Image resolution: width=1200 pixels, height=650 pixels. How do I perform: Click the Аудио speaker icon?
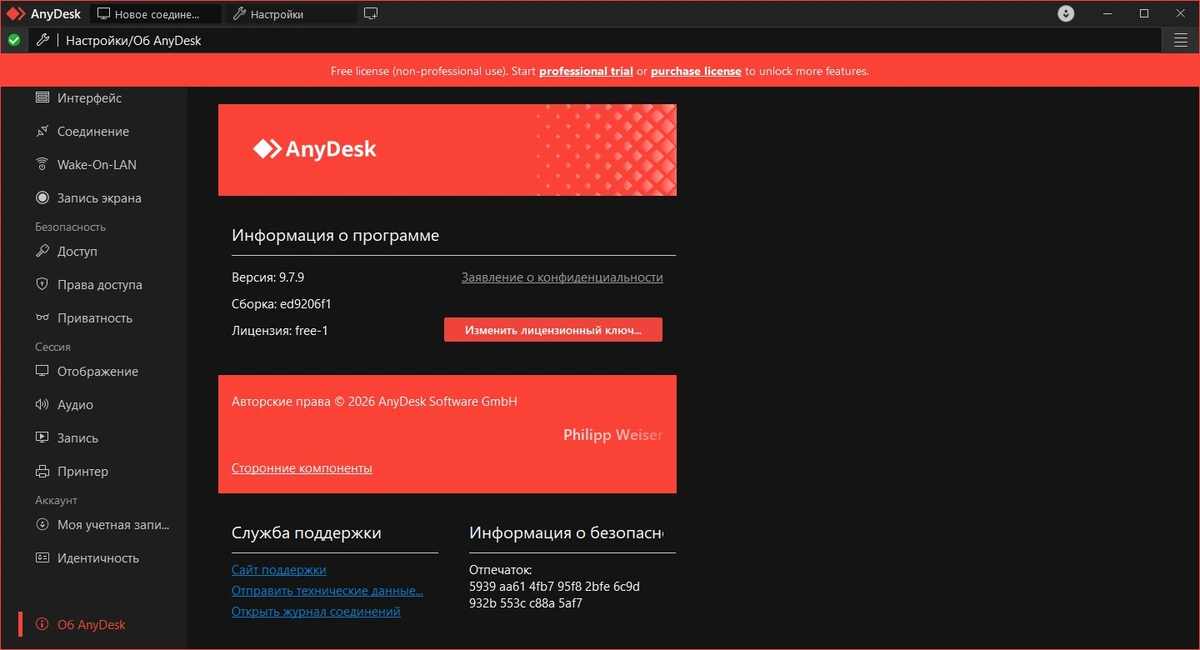(x=42, y=404)
